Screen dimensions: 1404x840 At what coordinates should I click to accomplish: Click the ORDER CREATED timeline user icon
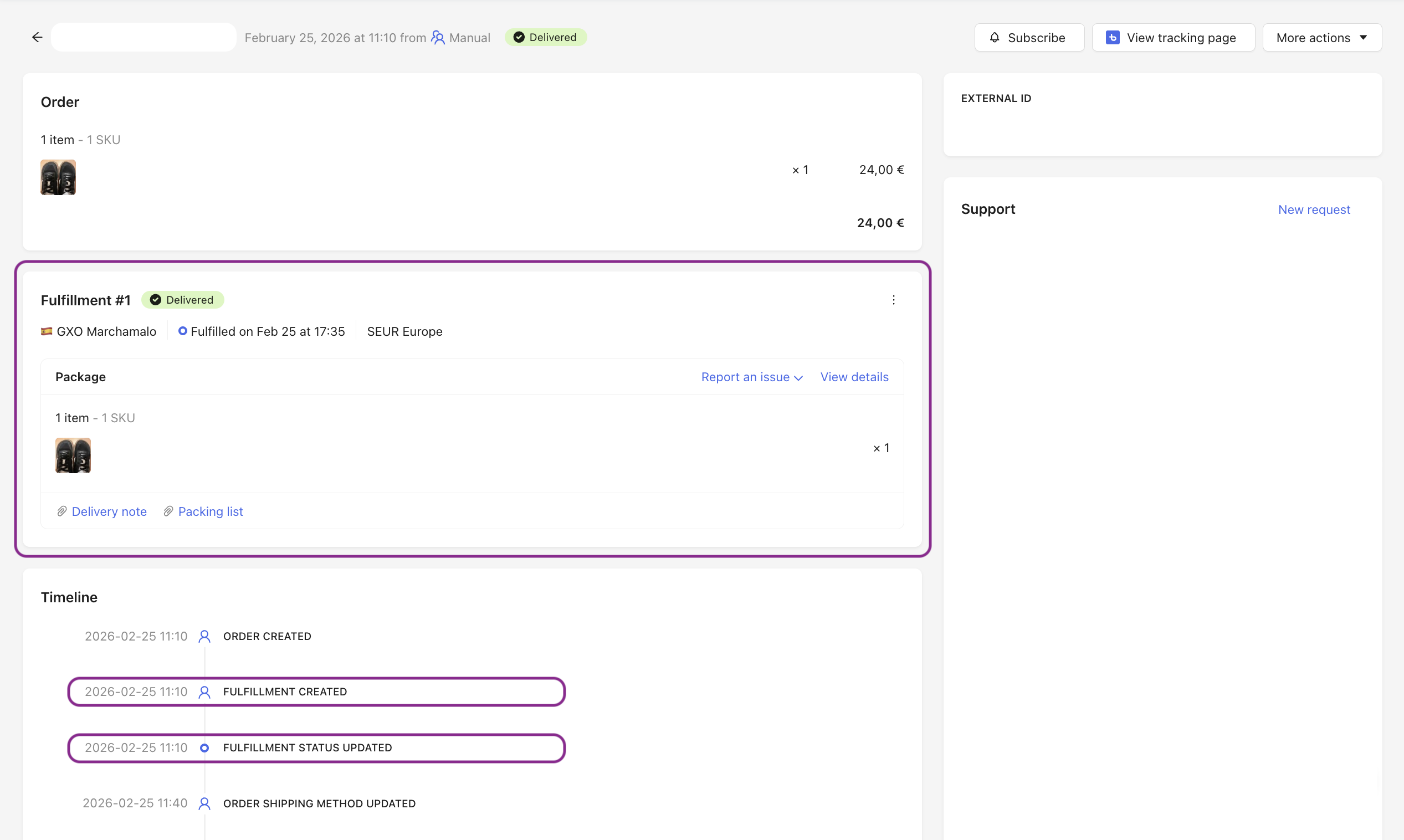(x=204, y=636)
